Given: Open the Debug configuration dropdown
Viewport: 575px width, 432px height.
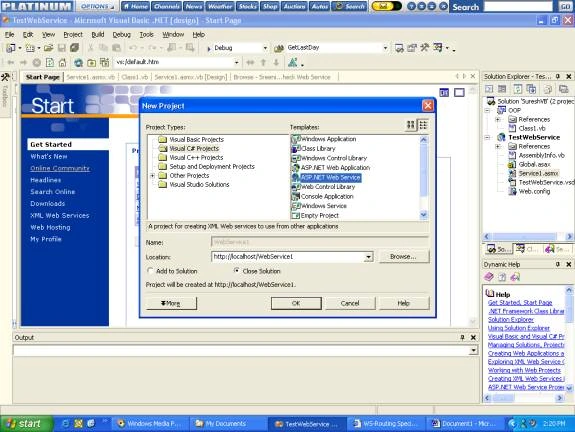Looking at the screenshot, I should tap(265, 48).
